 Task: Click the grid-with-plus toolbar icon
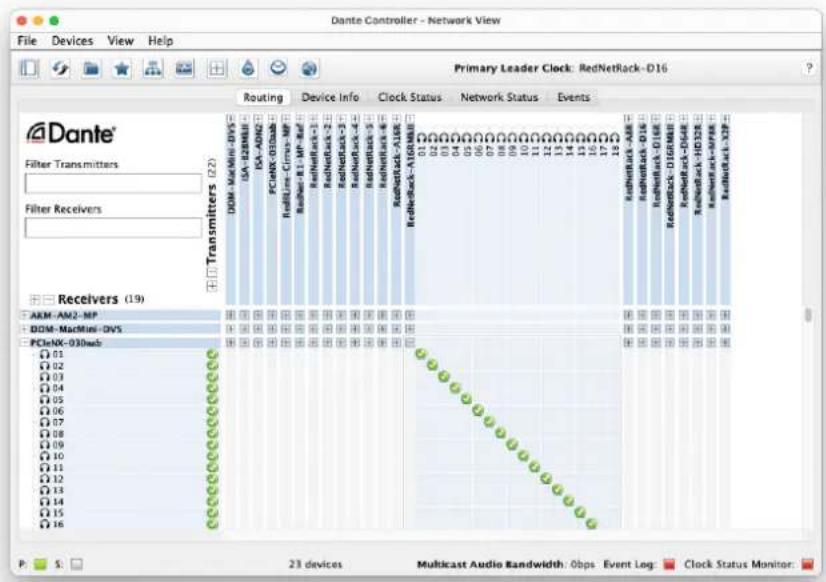click(216, 68)
